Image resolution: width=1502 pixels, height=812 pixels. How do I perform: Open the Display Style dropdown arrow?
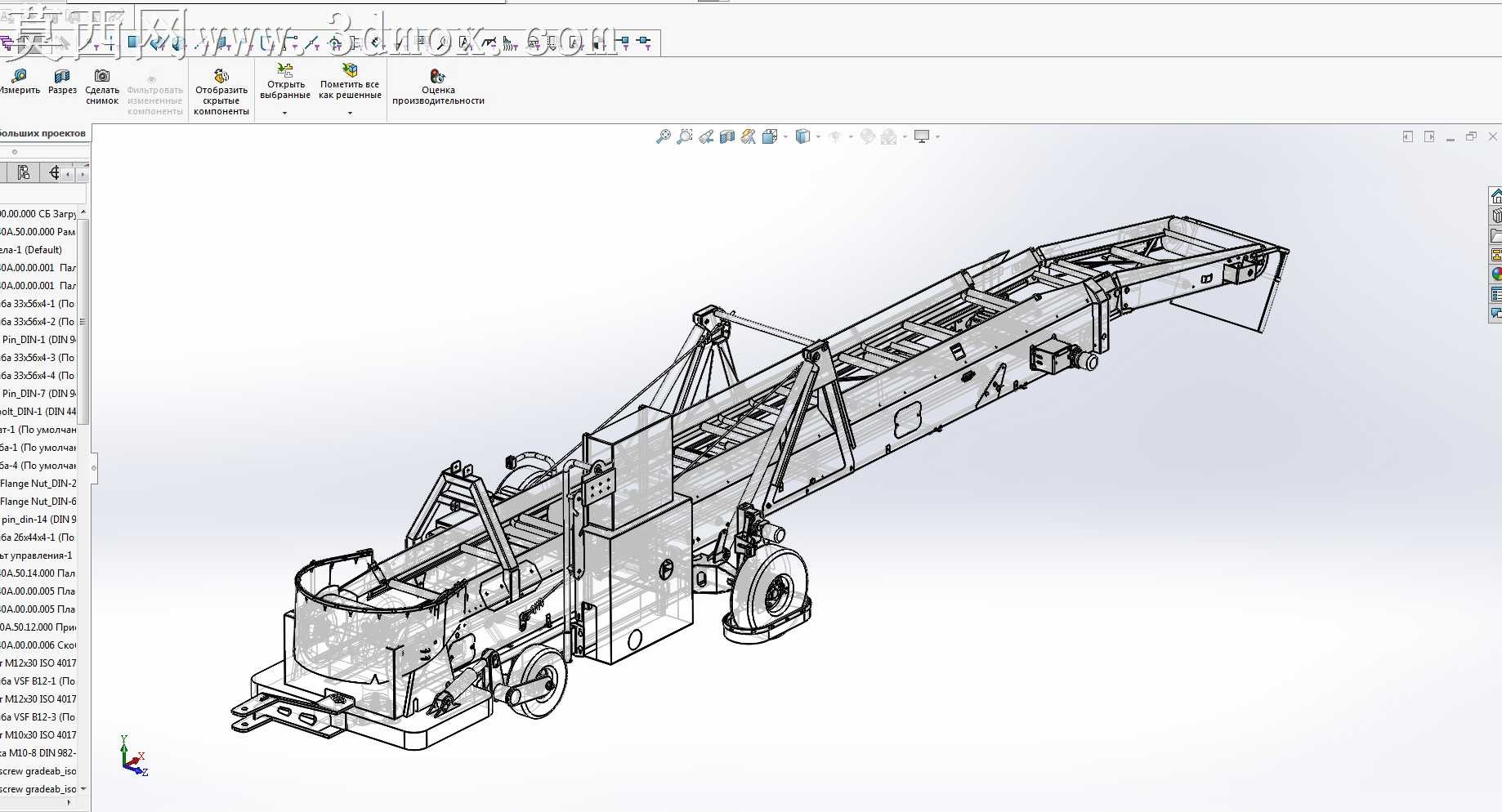pos(818,137)
